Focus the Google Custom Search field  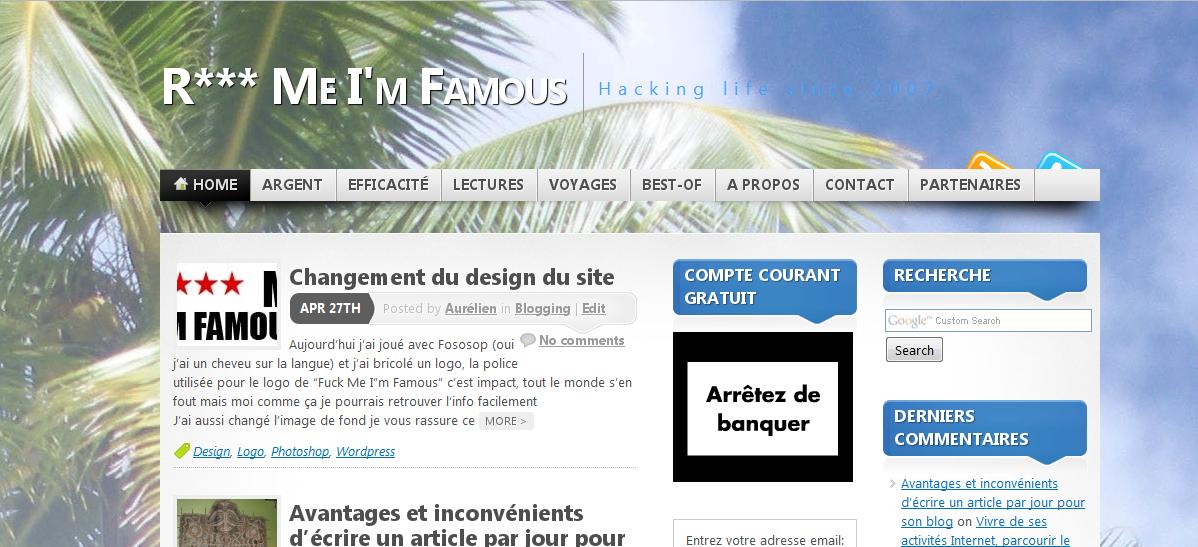(x=988, y=321)
